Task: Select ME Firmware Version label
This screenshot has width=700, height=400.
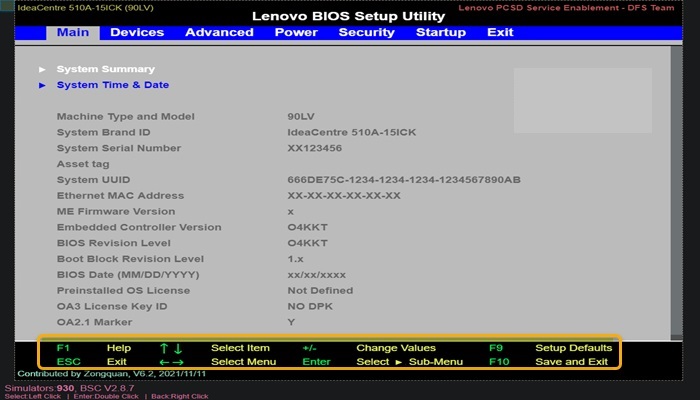Action: click(x=116, y=212)
